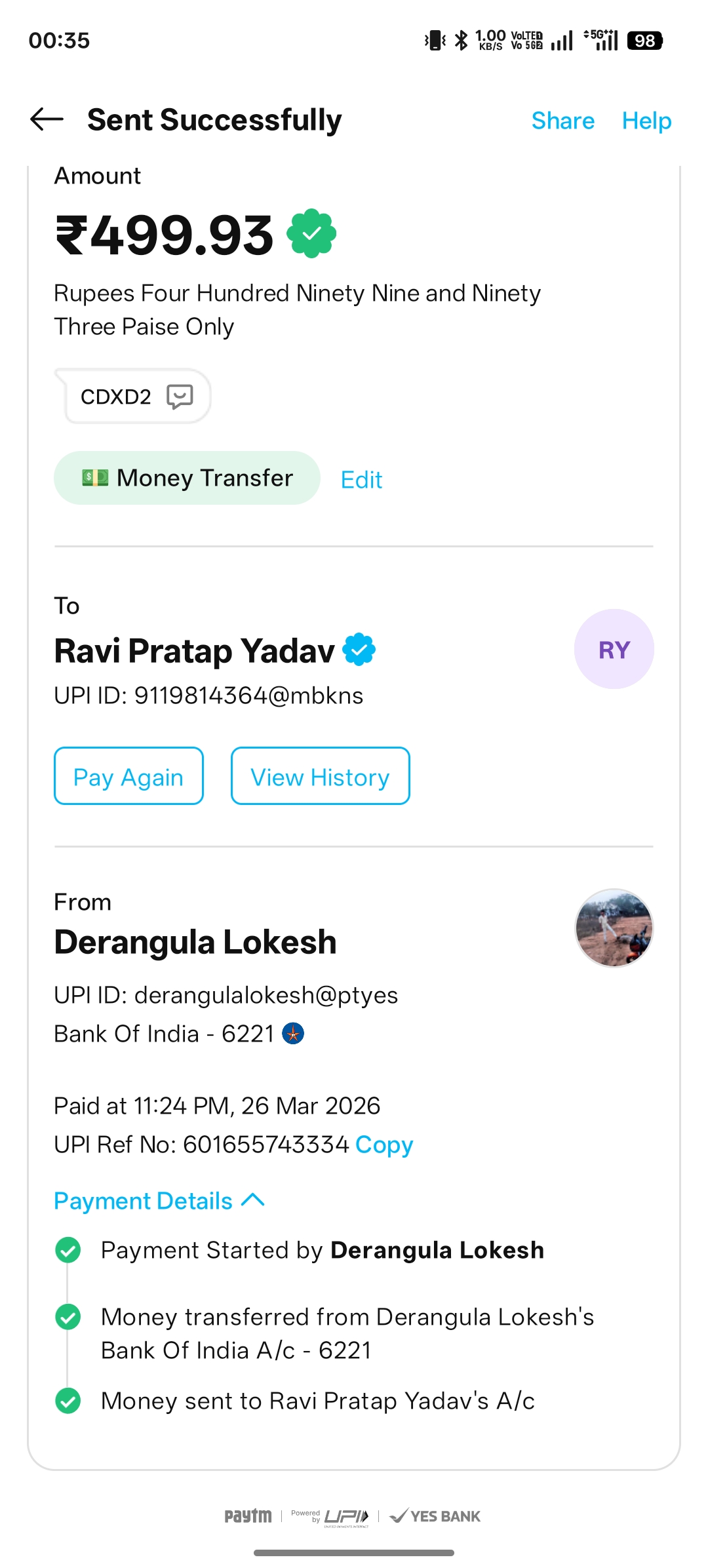Edit the Money Transfer category
Screen dimensions: 708x1568
coord(361,480)
